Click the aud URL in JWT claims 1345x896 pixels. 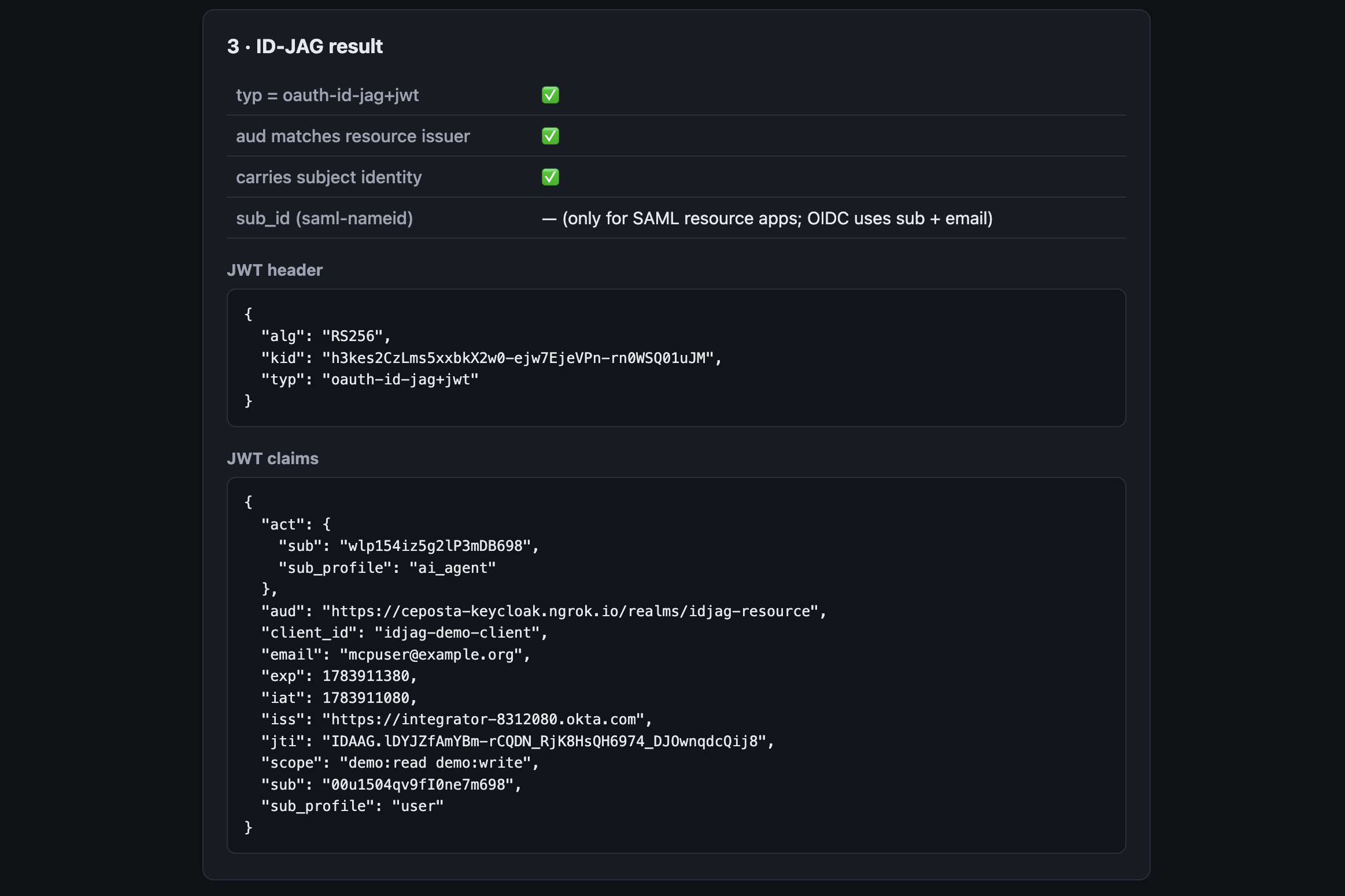coord(570,611)
